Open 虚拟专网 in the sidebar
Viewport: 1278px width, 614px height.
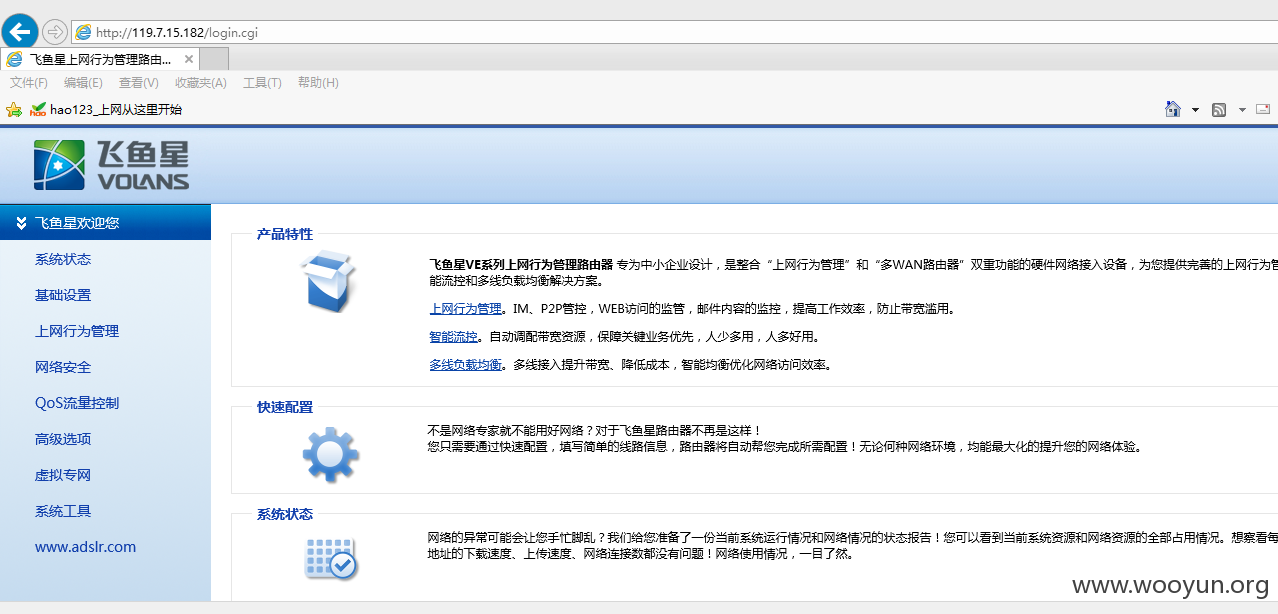point(63,475)
